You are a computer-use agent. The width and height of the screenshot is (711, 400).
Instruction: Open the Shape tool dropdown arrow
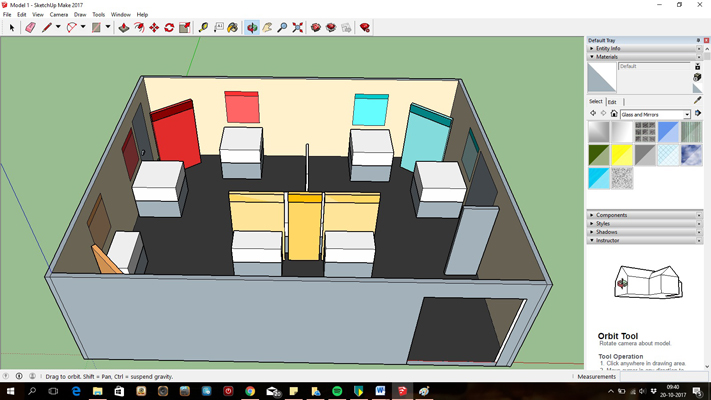coord(108,27)
